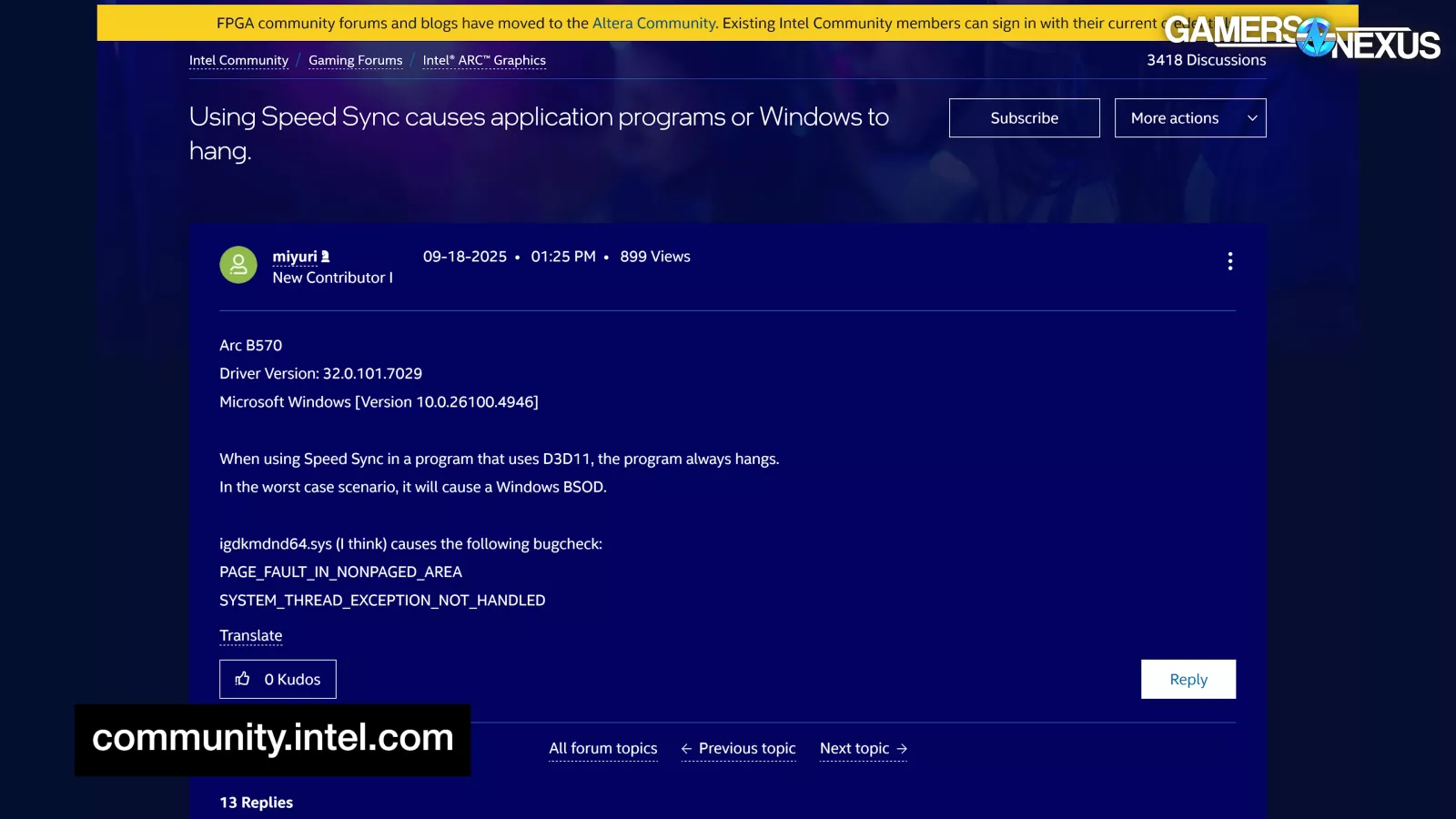Click the rank badge beside miyuri

coord(326,258)
